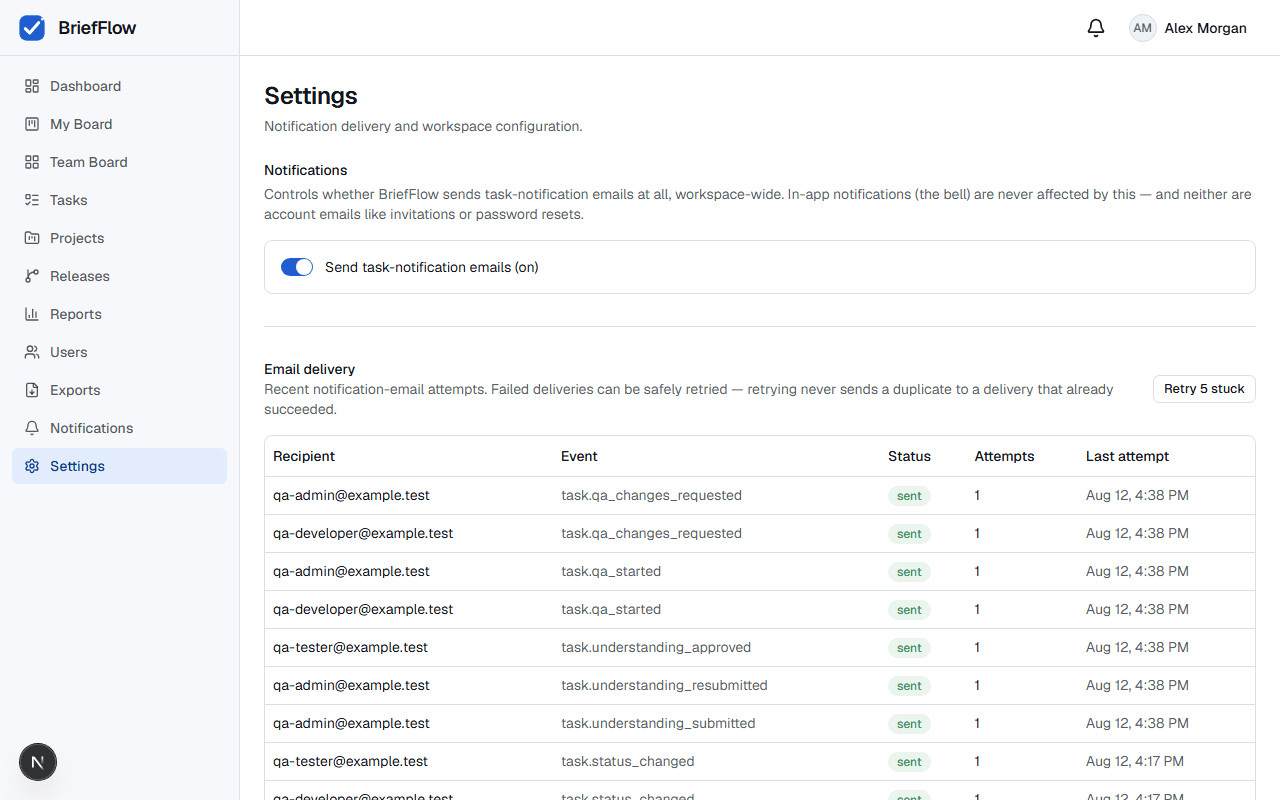Open Reports label in the sidebar
This screenshot has width=1280, height=800.
click(76, 314)
